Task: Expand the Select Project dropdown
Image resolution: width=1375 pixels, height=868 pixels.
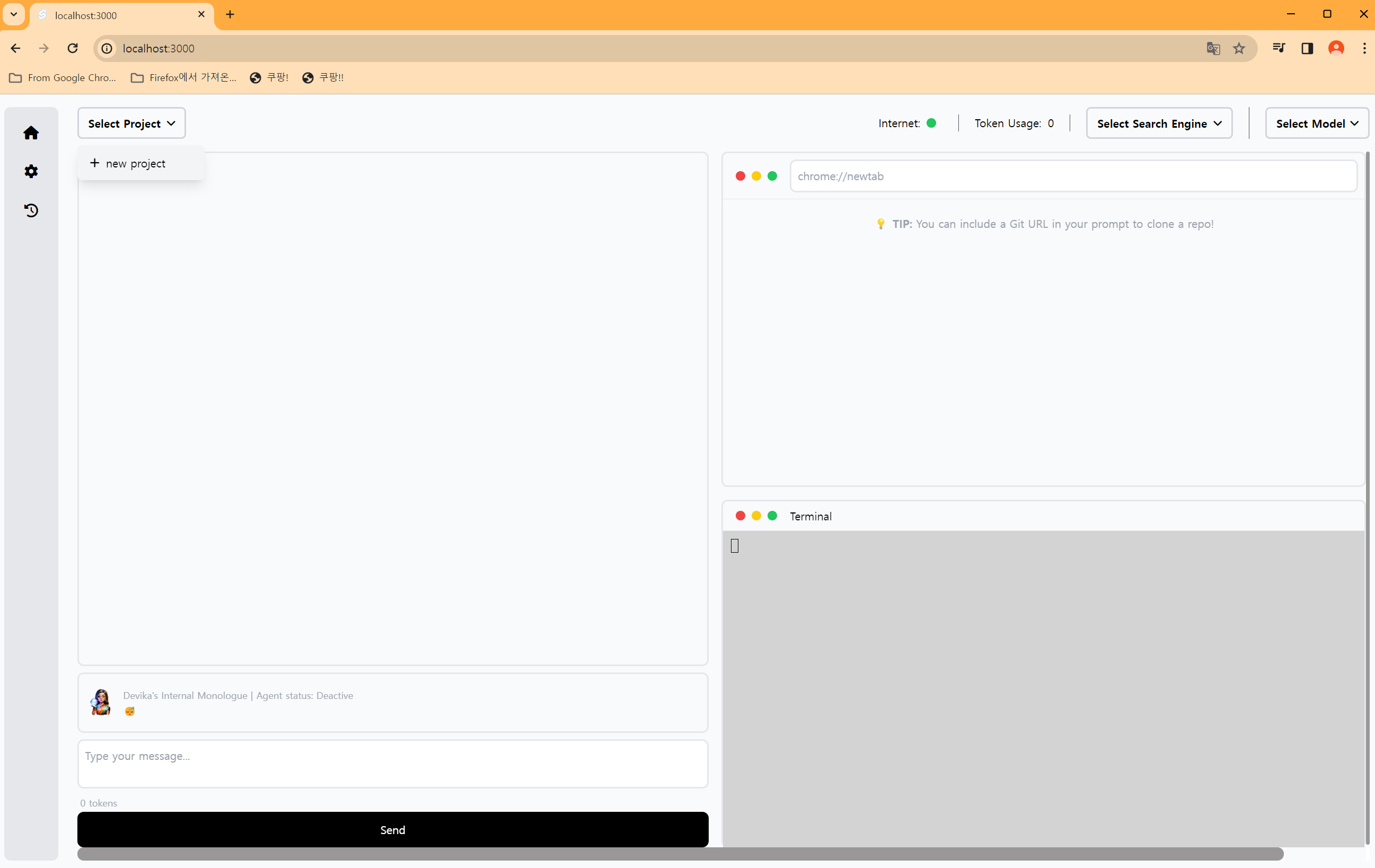Action: click(131, 123)
